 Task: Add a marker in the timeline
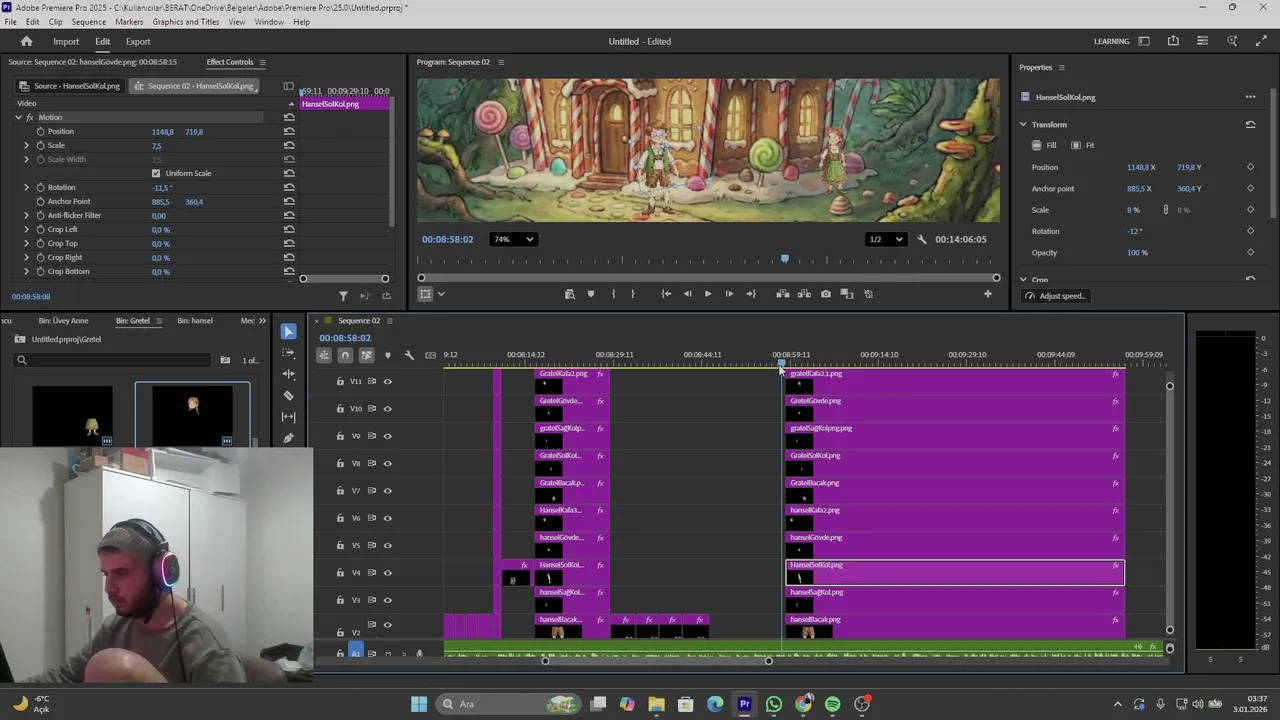(x=388, y=355)
